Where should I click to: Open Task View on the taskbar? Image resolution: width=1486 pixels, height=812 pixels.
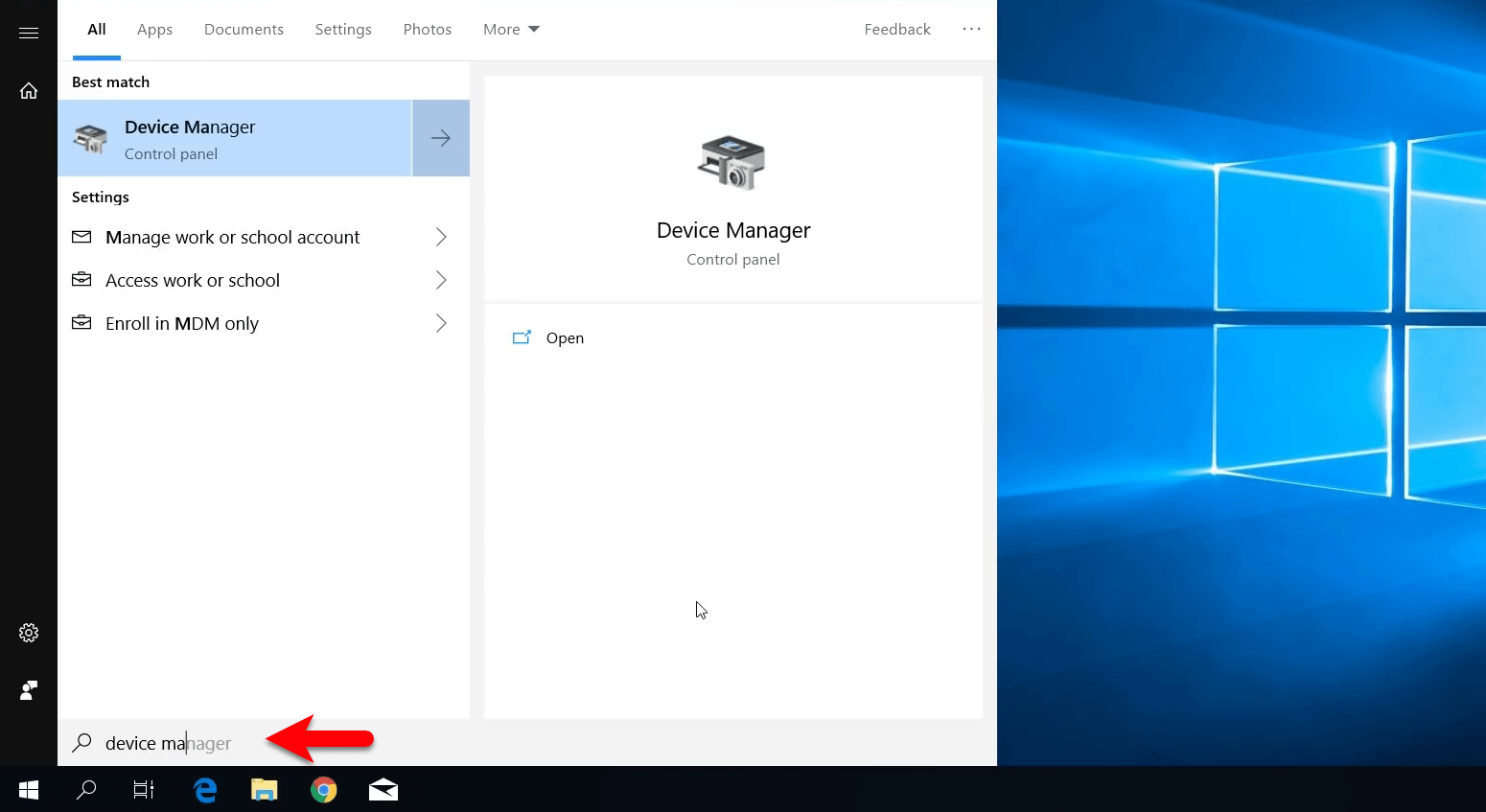[144, 790]
